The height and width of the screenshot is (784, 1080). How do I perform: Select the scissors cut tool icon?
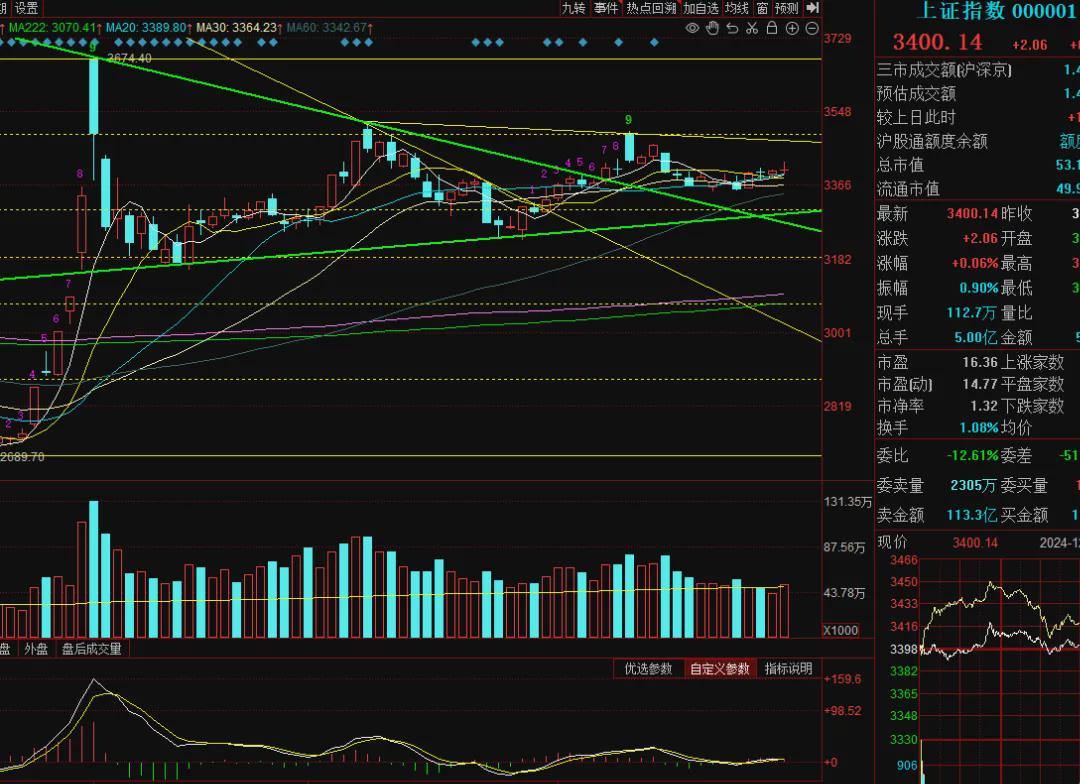[752, 28]
